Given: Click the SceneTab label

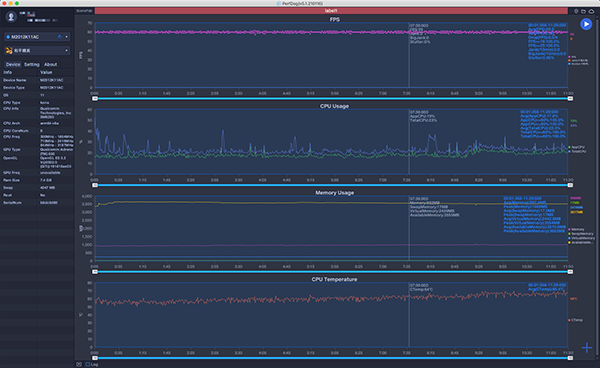Looking at the screenshot, I should 84,11.
